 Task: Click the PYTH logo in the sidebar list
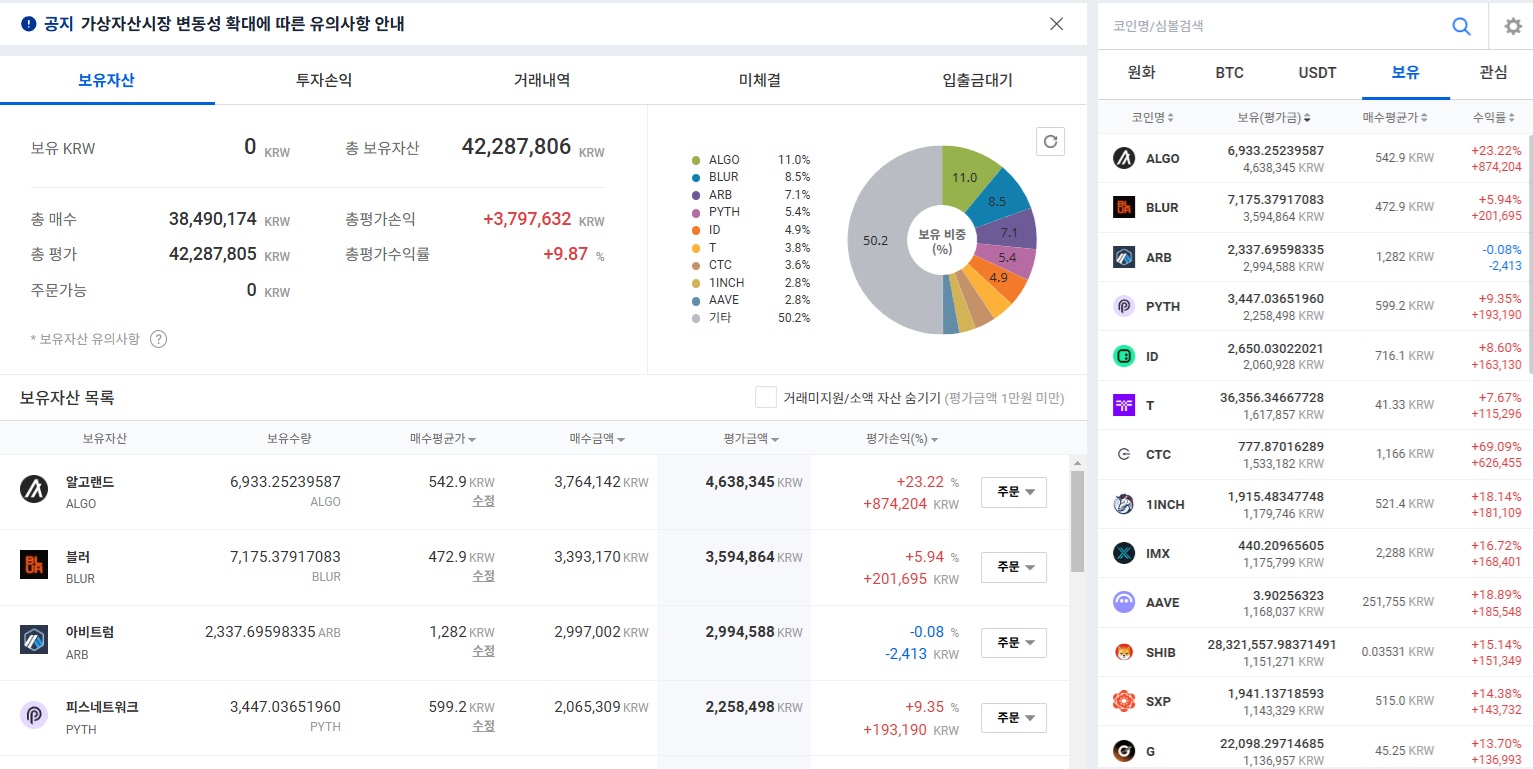1124,306
